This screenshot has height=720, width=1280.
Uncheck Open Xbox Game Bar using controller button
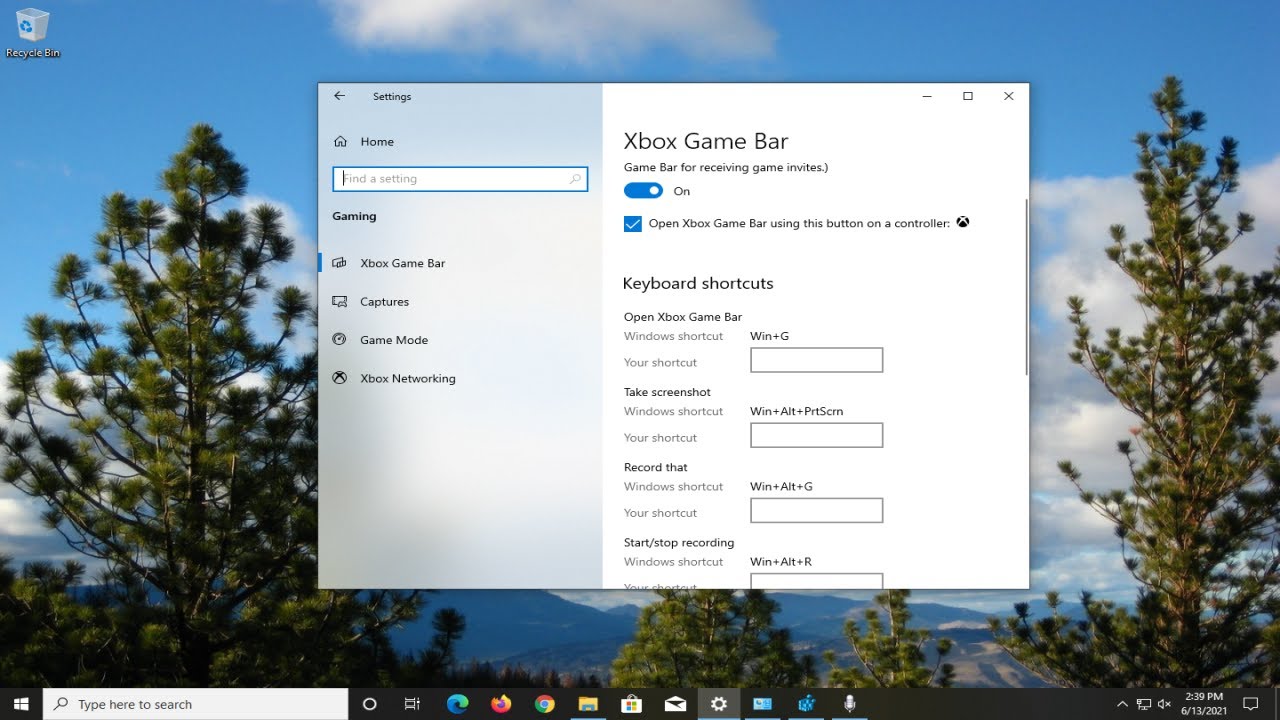click(x=632, y=224)
